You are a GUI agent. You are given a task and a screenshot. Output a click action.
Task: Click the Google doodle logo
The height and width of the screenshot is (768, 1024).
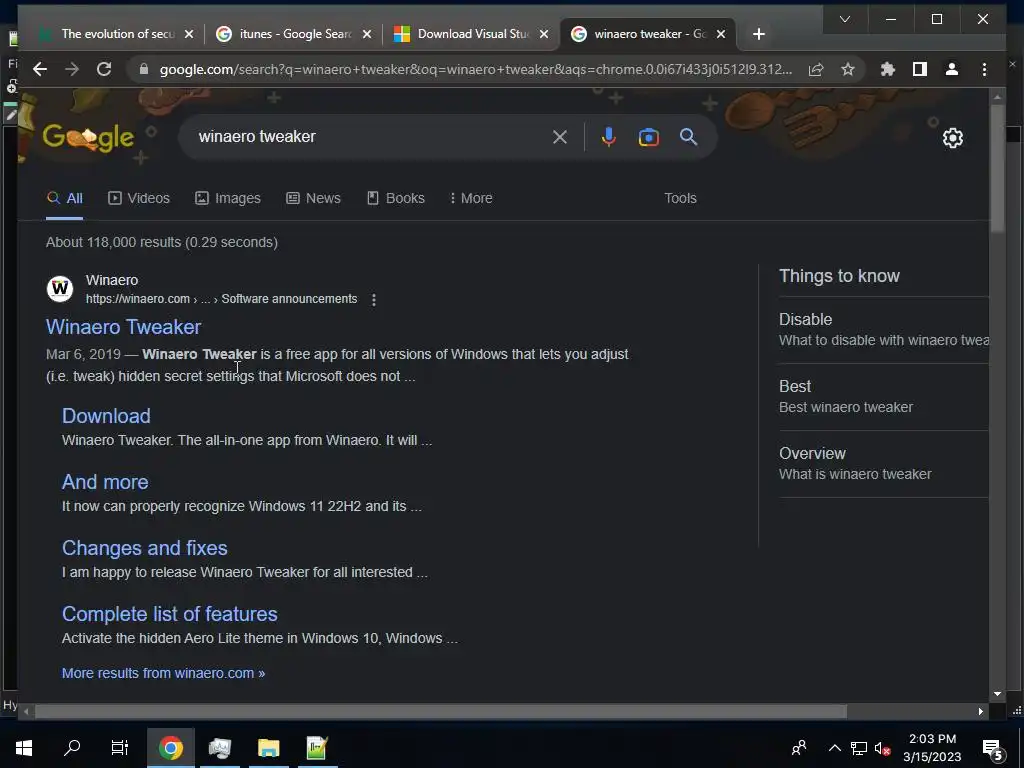88,138
